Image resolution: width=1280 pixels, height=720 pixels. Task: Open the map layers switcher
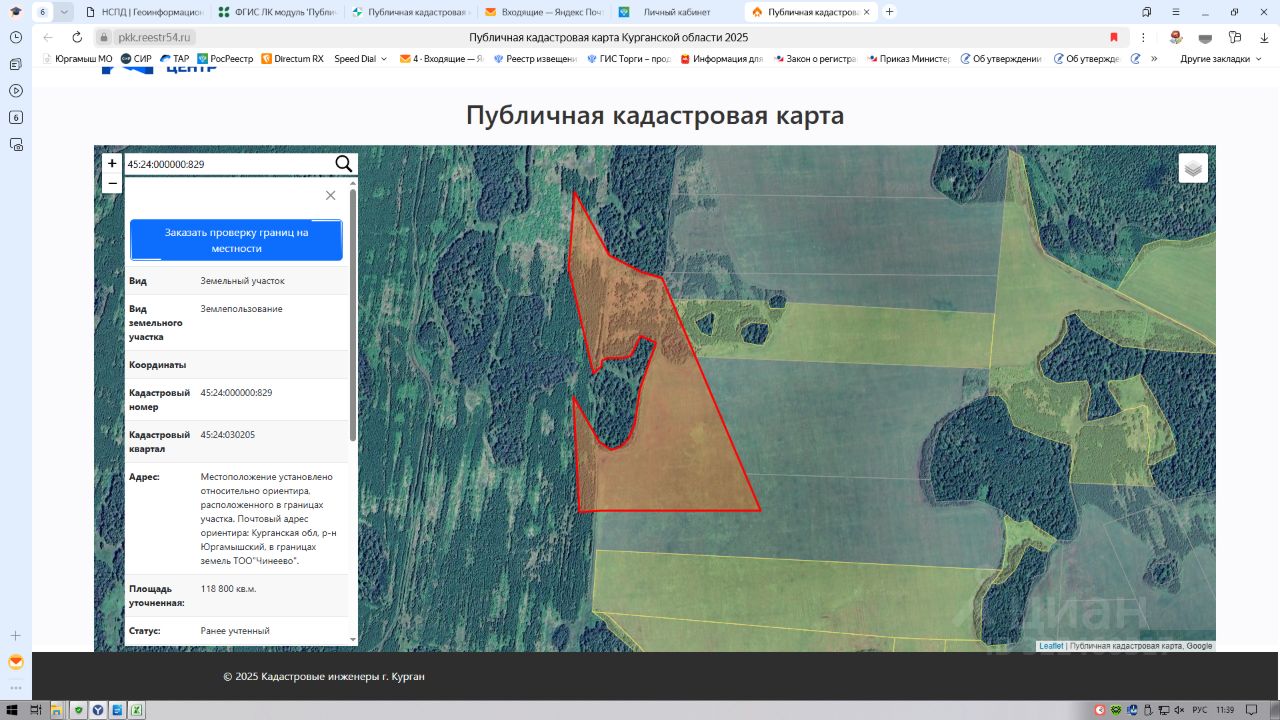1193,168
